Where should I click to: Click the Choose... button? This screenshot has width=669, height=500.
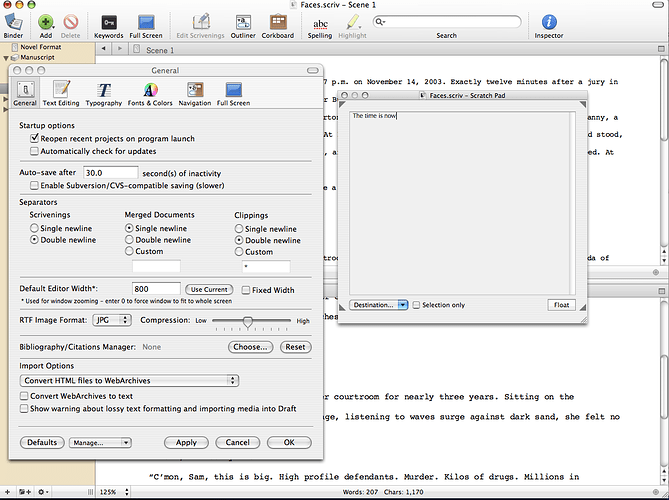tap(250, 347)
